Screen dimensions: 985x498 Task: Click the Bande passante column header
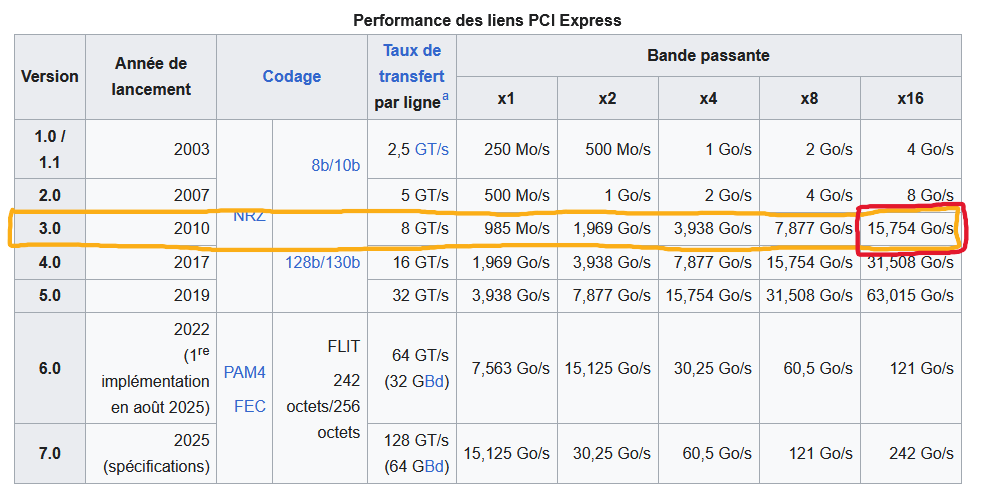(708, 56)
